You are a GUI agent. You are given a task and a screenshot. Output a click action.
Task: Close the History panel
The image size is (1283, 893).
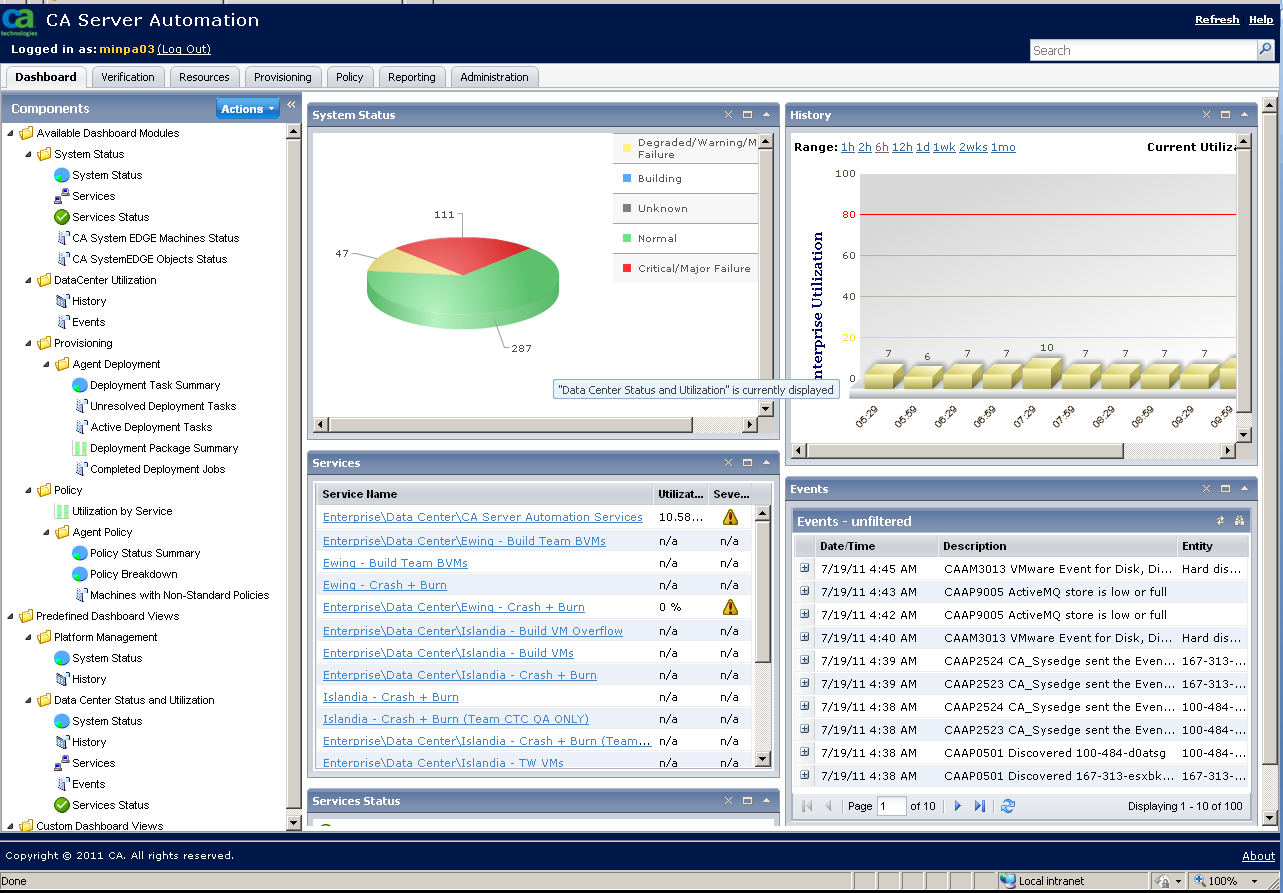point(1207,115)
